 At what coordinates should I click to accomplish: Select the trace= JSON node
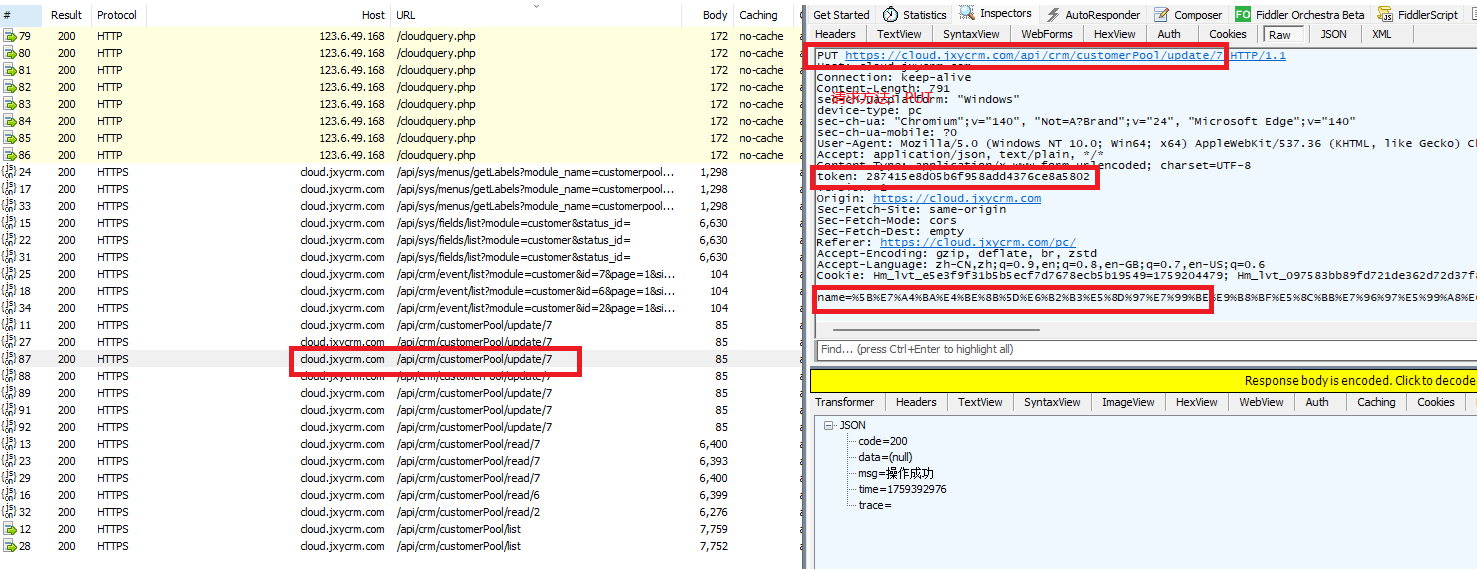874,505
